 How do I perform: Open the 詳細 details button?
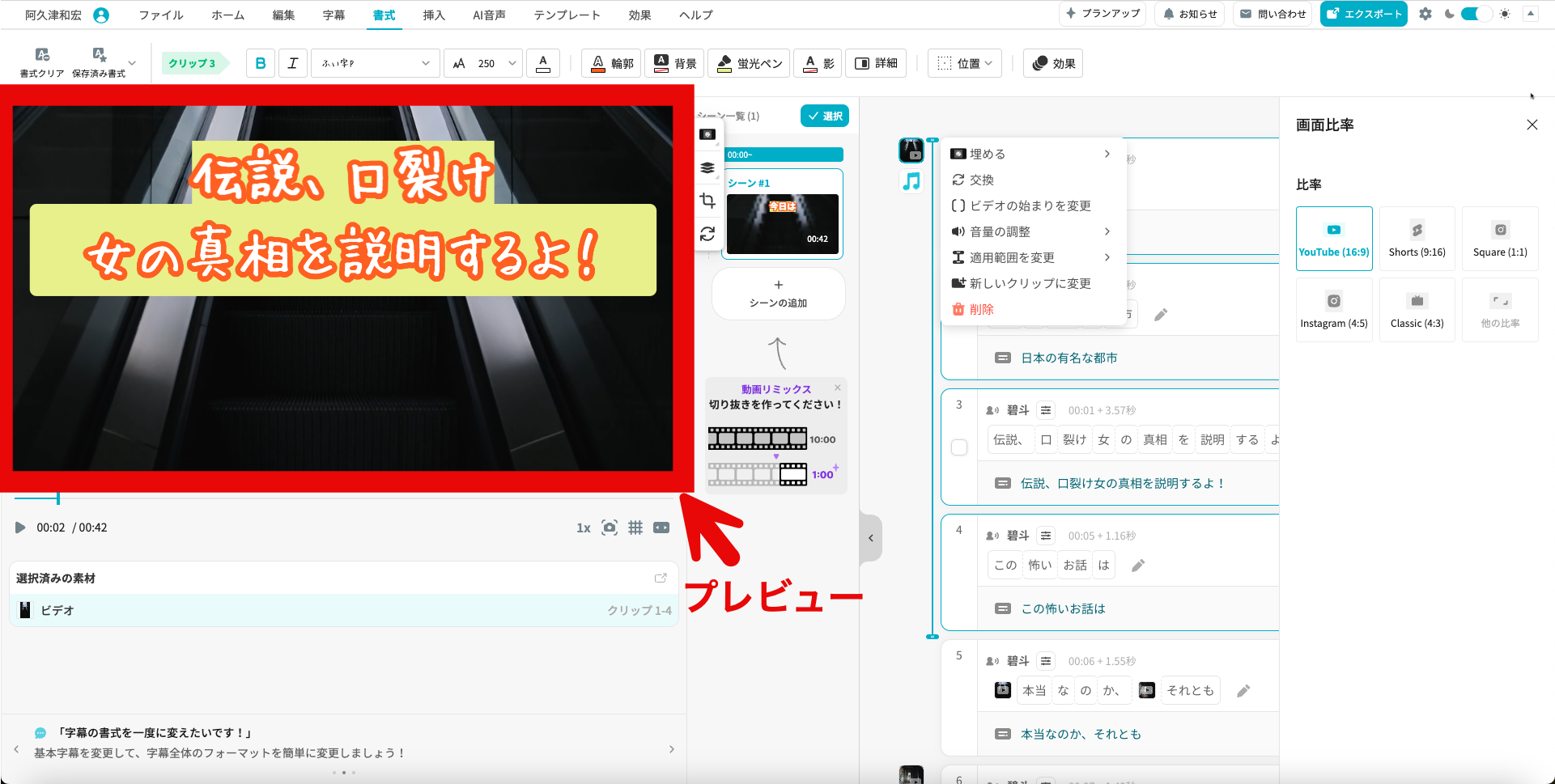876,63
